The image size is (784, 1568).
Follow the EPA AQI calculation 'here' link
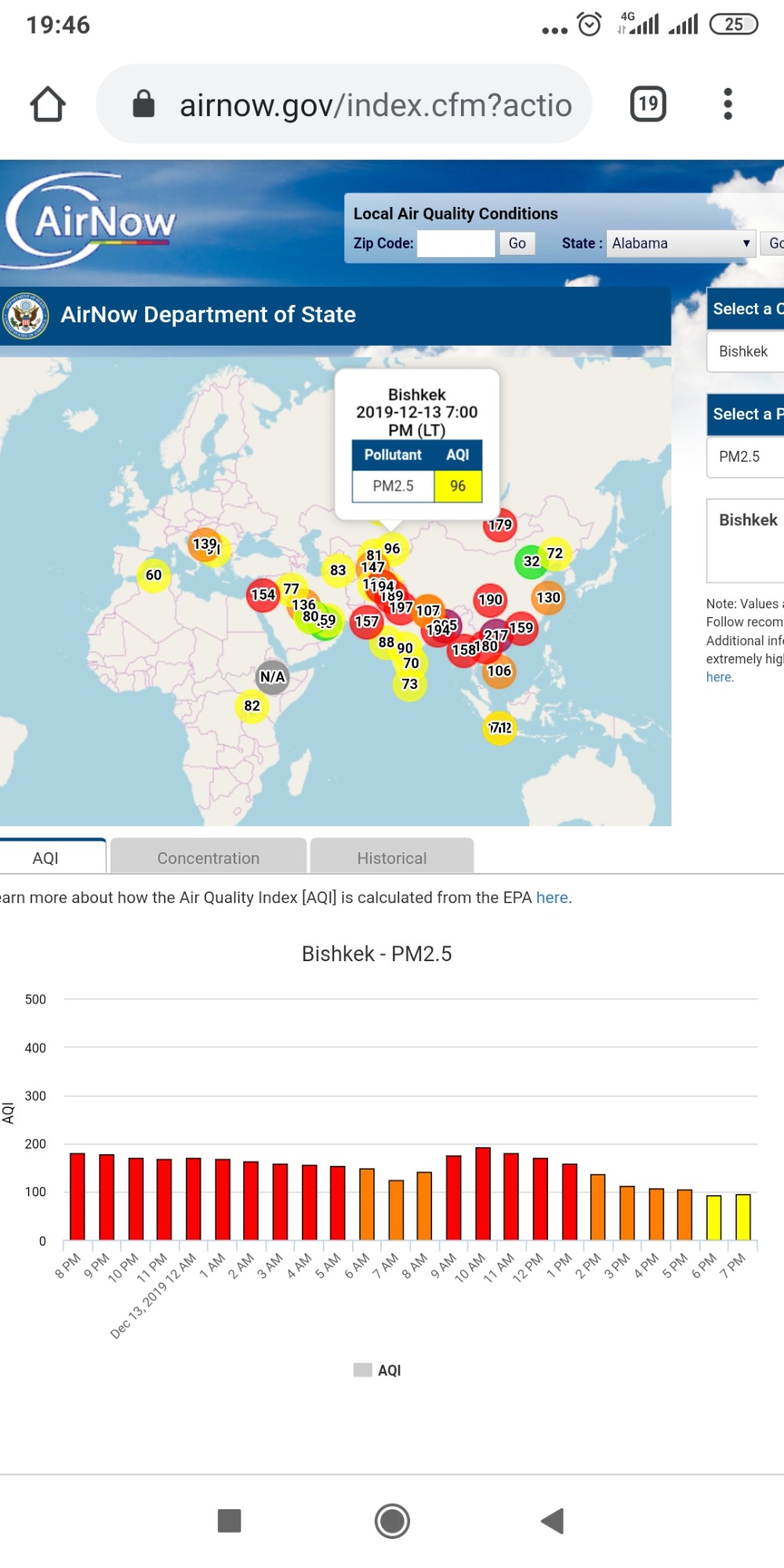[x=552, y=898]
